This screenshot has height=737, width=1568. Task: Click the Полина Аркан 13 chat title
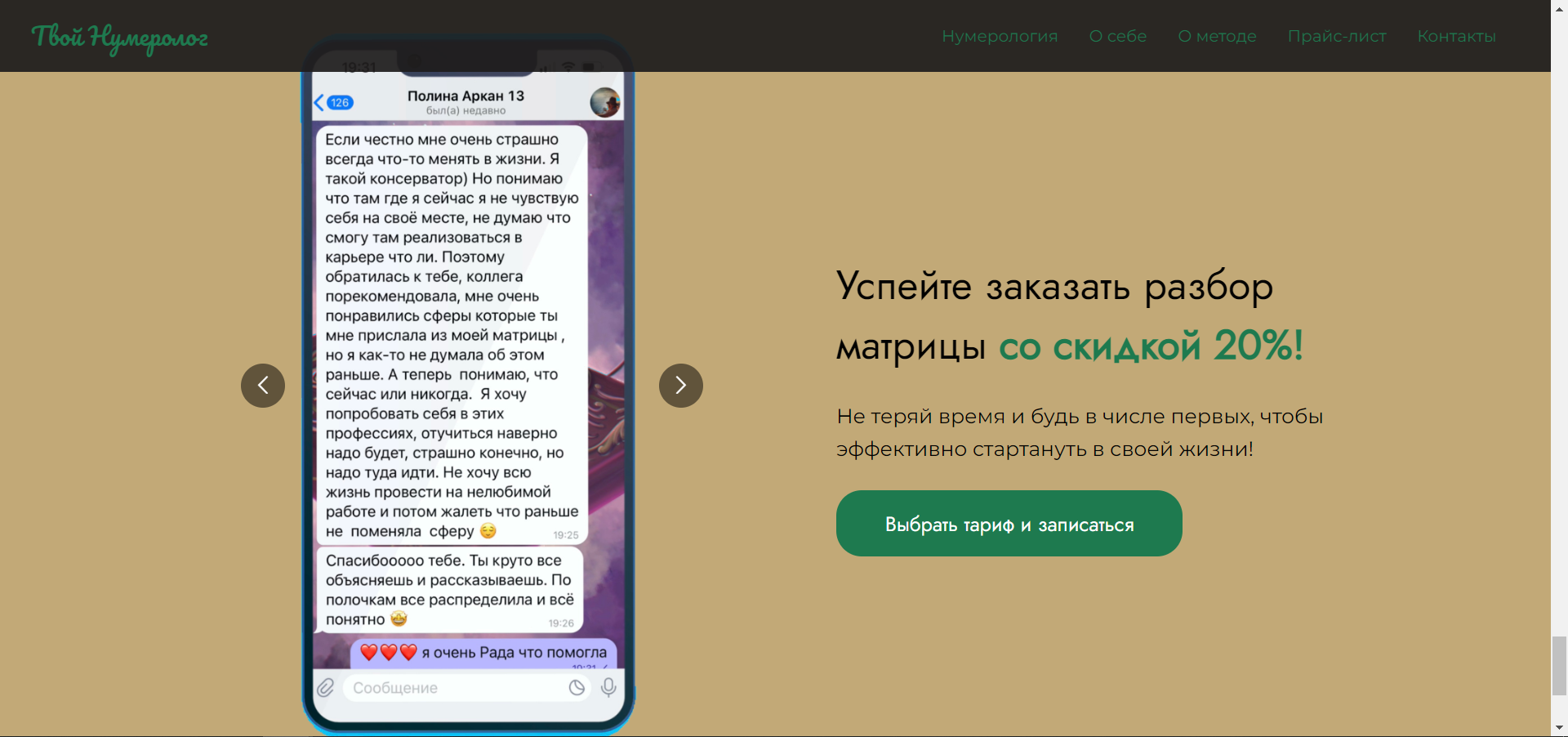(x=466, y=96)
